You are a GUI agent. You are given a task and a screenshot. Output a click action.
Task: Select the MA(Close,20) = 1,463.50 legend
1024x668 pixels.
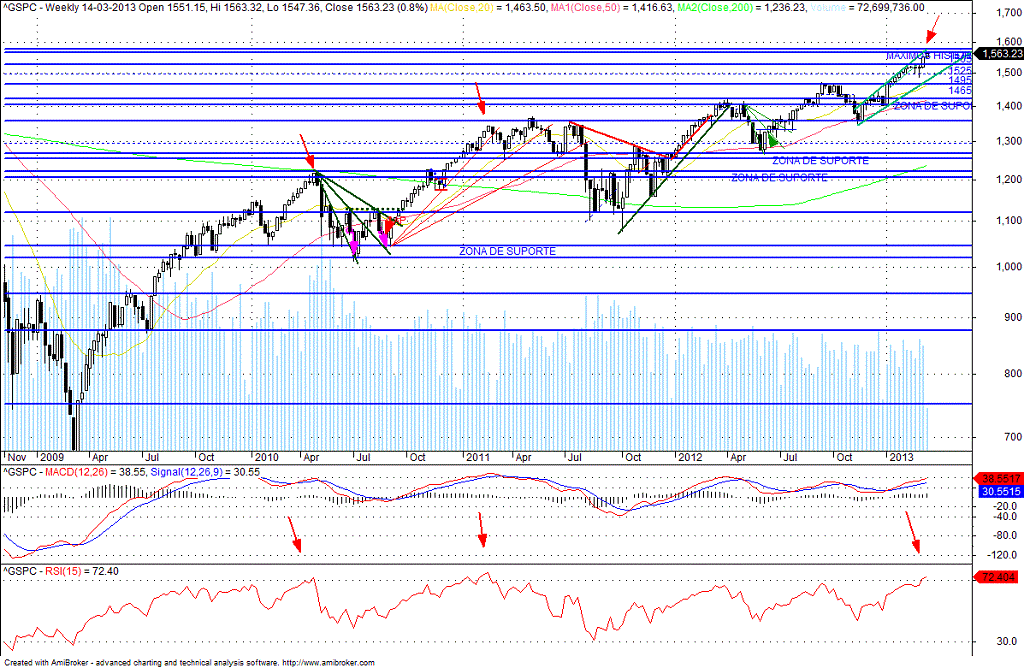click(486, 8)
